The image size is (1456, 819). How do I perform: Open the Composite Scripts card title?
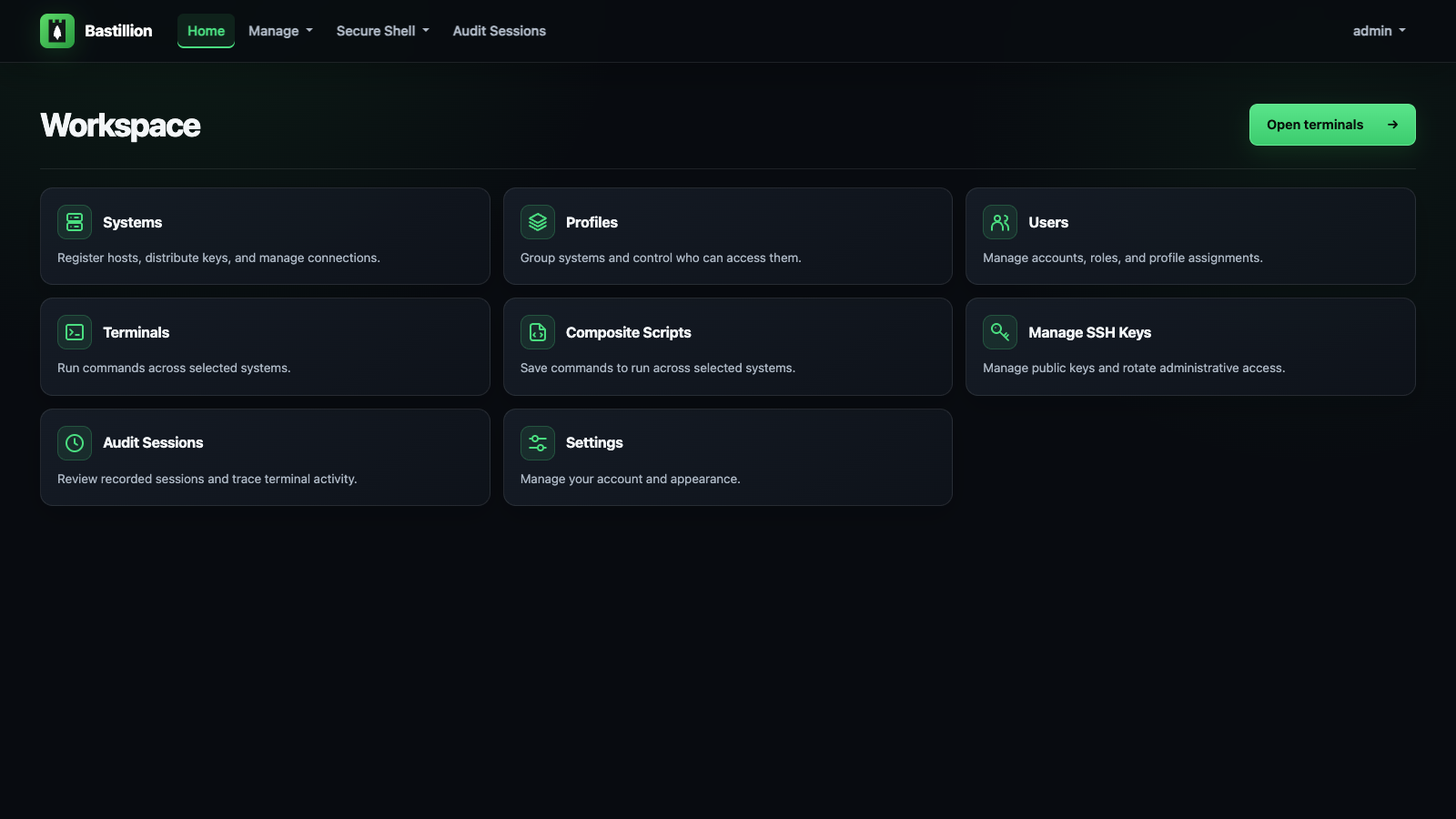click(x=628, y=332)
